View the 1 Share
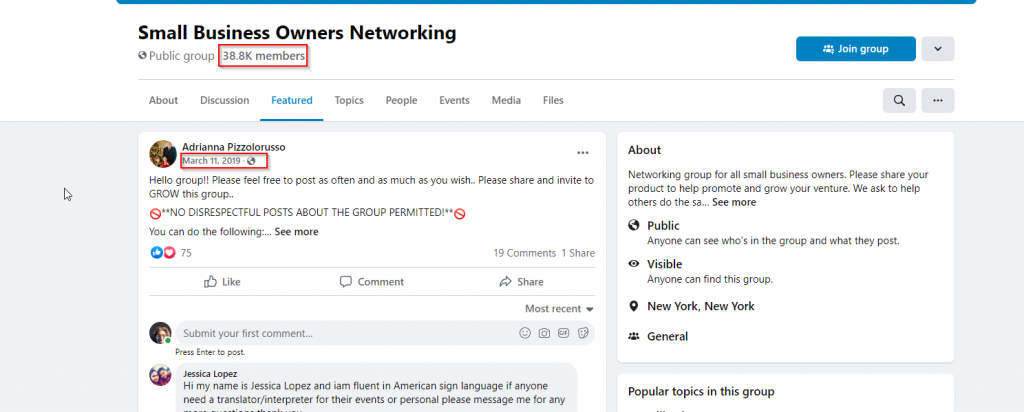This screenshot has width=1024, height=412. [579, 253]
